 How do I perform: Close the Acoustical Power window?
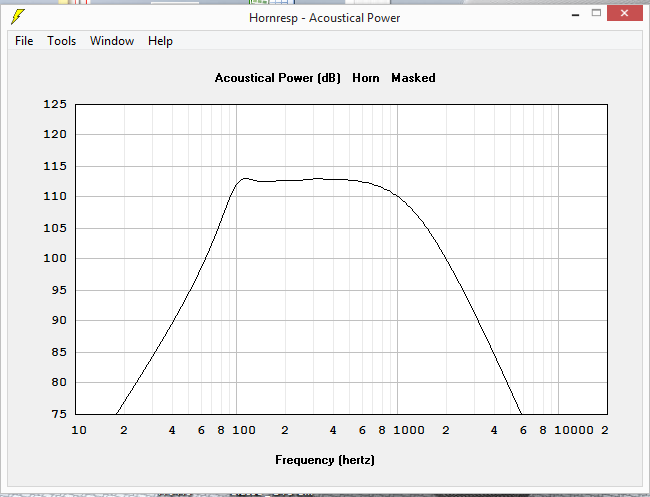coord(624,13)
